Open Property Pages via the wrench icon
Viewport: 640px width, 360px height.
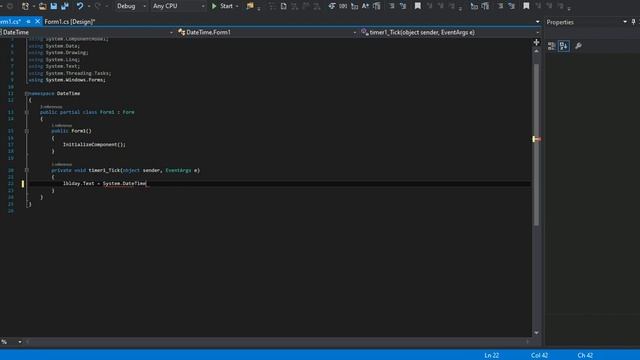click(x=578, y=46)
